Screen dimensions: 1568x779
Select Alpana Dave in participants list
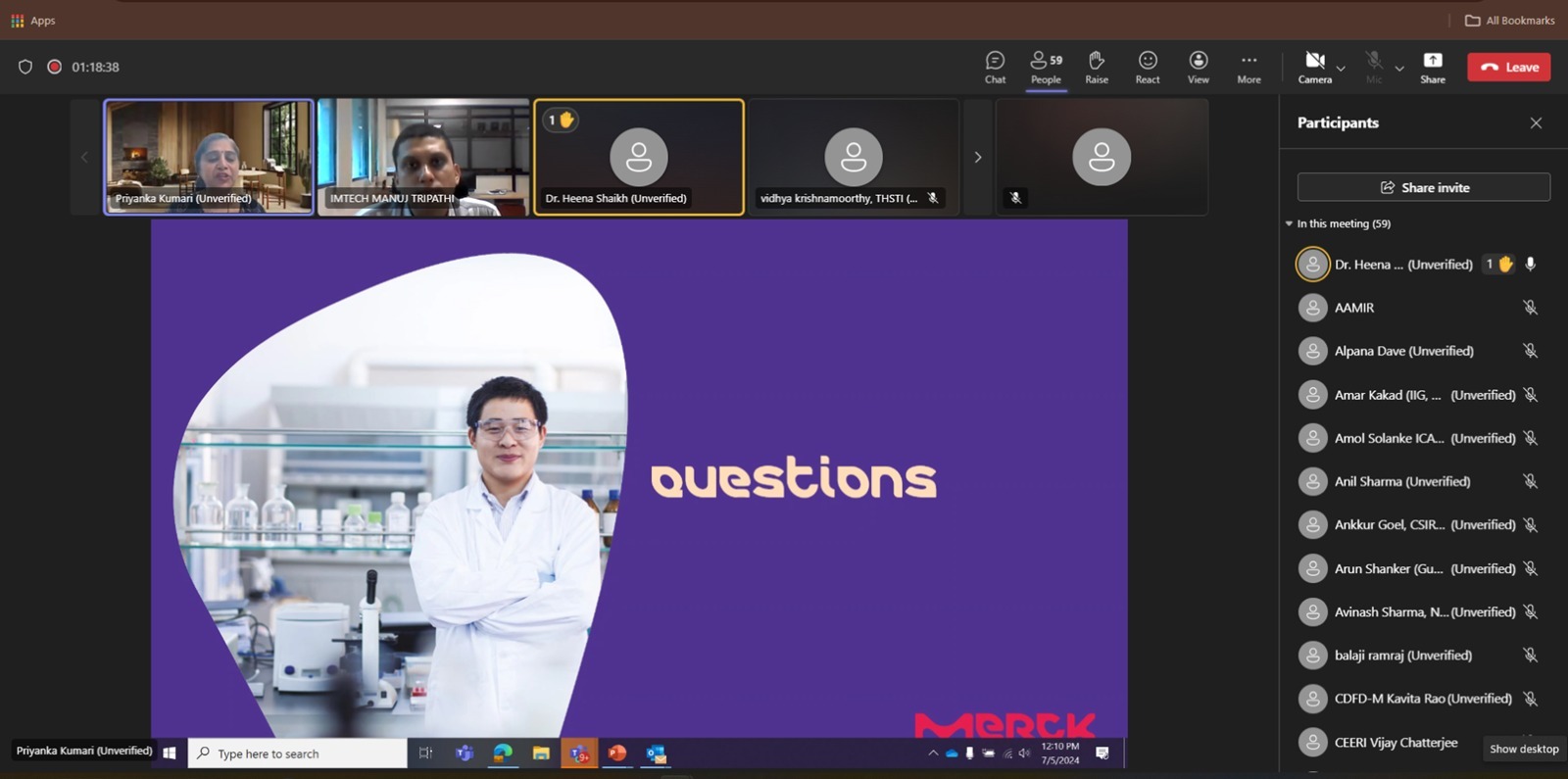(x=1403, y=351)
